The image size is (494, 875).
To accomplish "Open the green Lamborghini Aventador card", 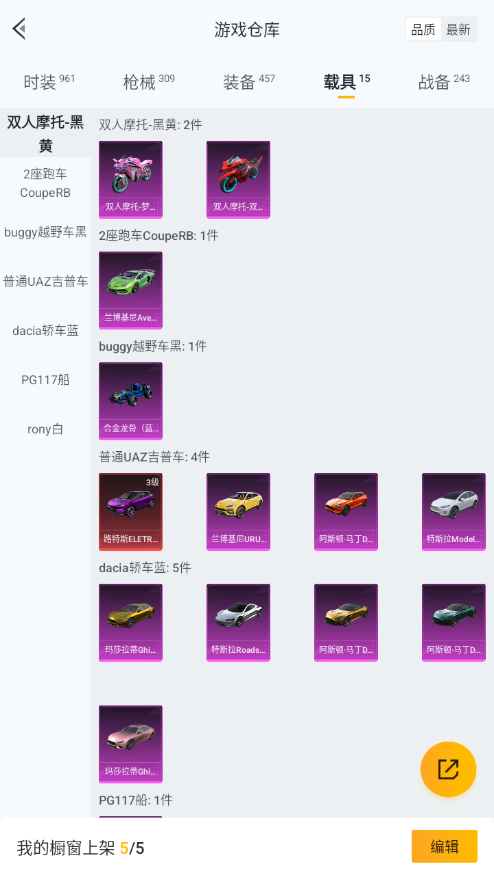I will coord(131,290).
